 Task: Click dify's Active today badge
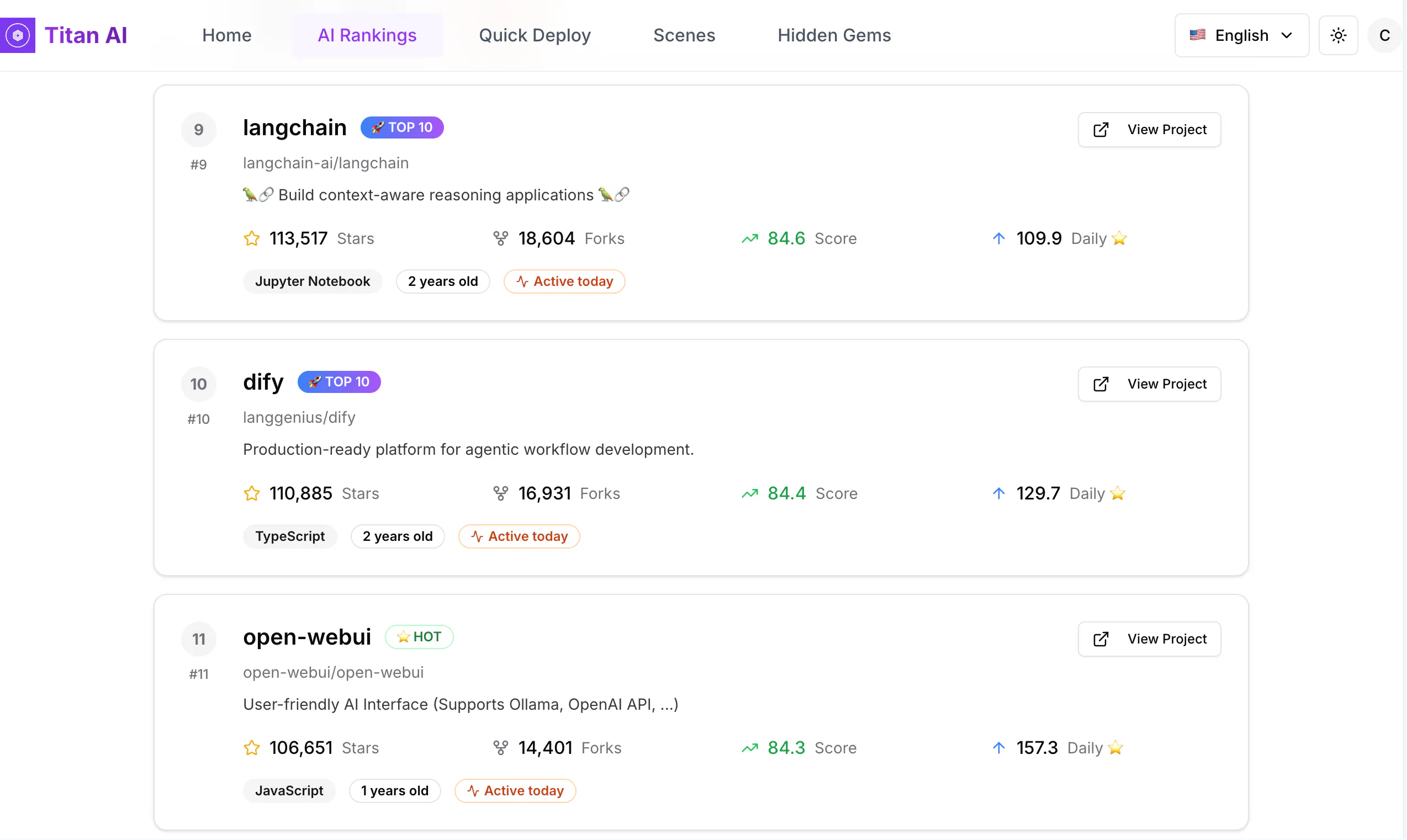[x=519, y=536]
